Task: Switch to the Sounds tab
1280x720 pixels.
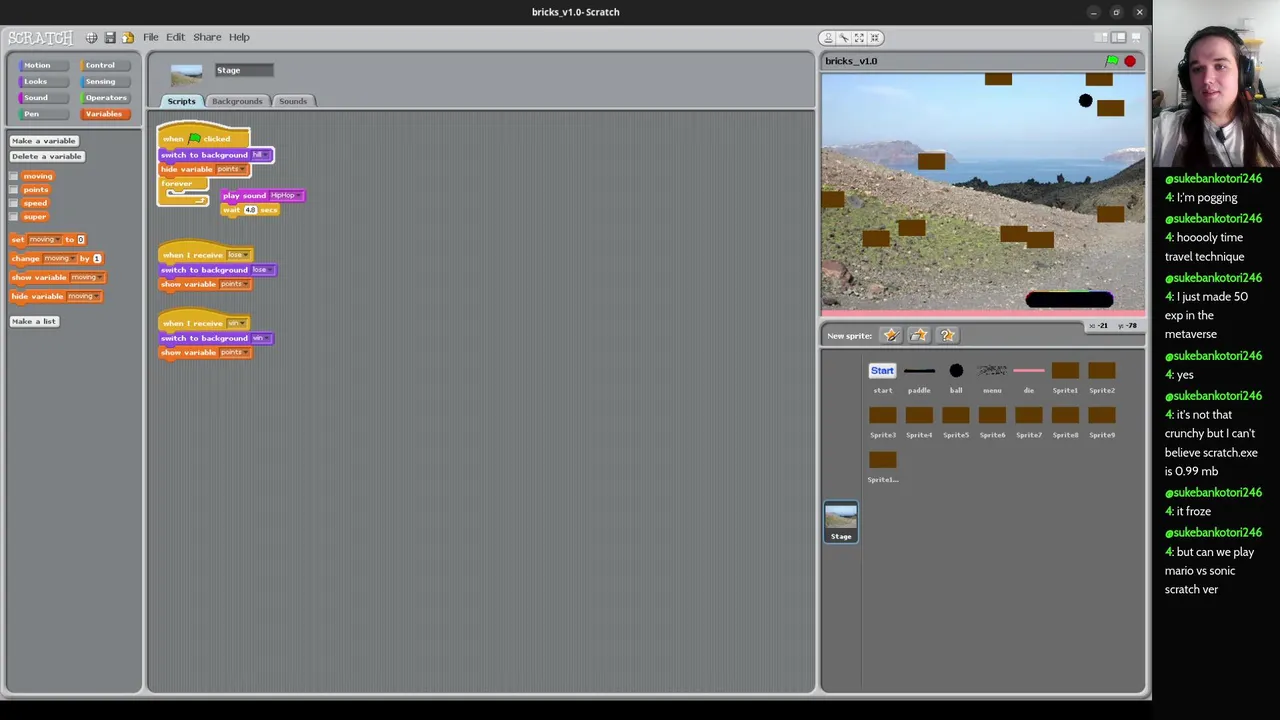Action: pyautogui.click(x=293, y=101)
